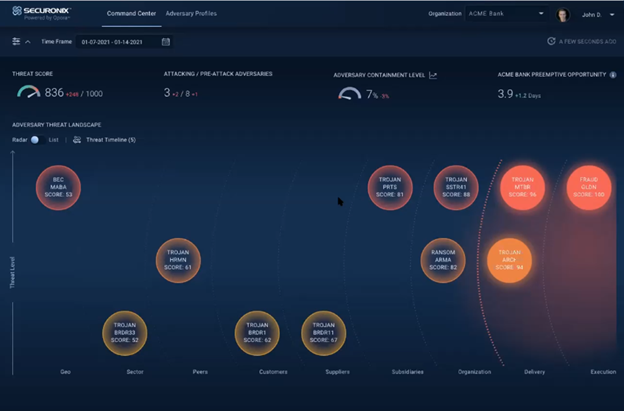Screen dimensions: 624x411
Task: Switch to List view
Action: pyautogui.click(x=54, y=139)
